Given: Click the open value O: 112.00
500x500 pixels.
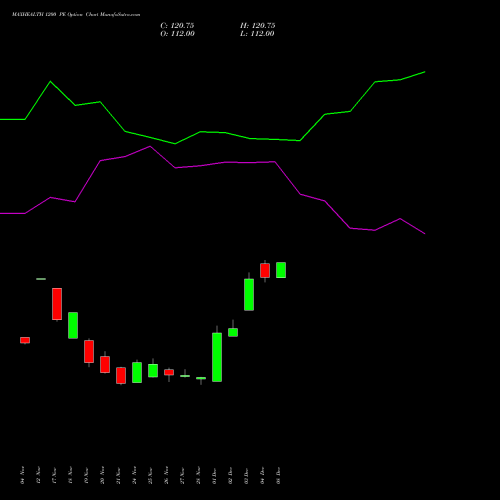Looking at the screenshot, I should (177, 34).
